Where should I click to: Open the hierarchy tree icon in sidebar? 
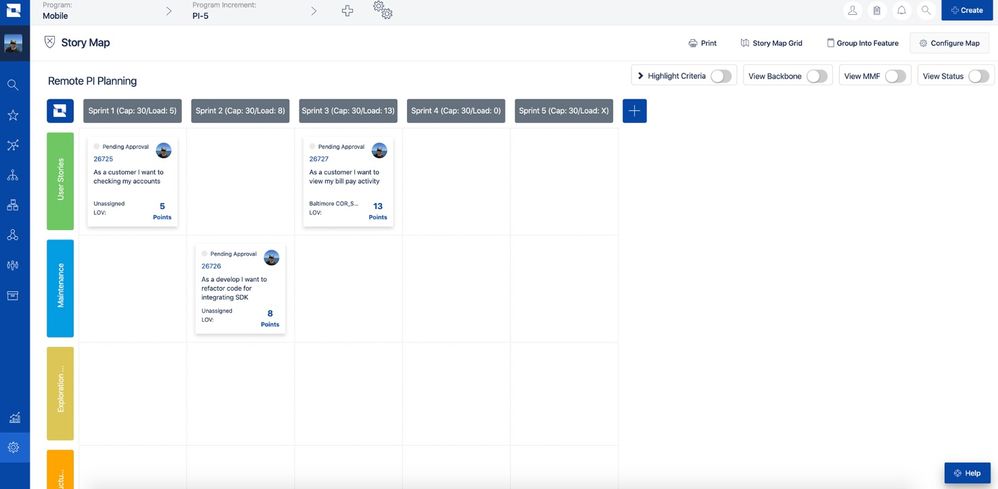point(13,175)
